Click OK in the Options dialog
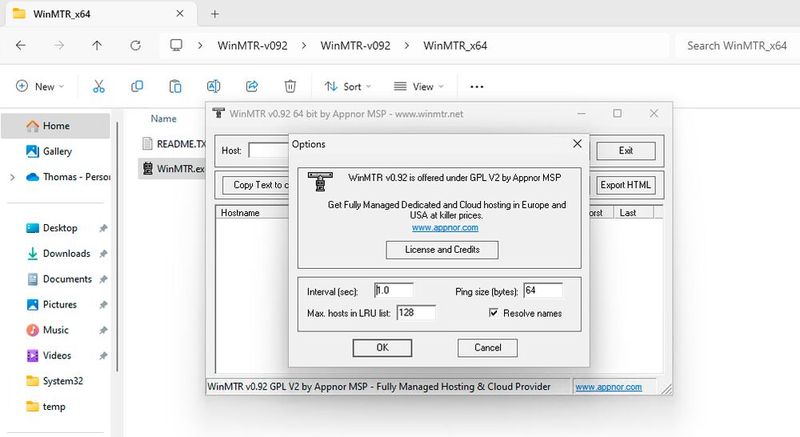 pos(382,348)
